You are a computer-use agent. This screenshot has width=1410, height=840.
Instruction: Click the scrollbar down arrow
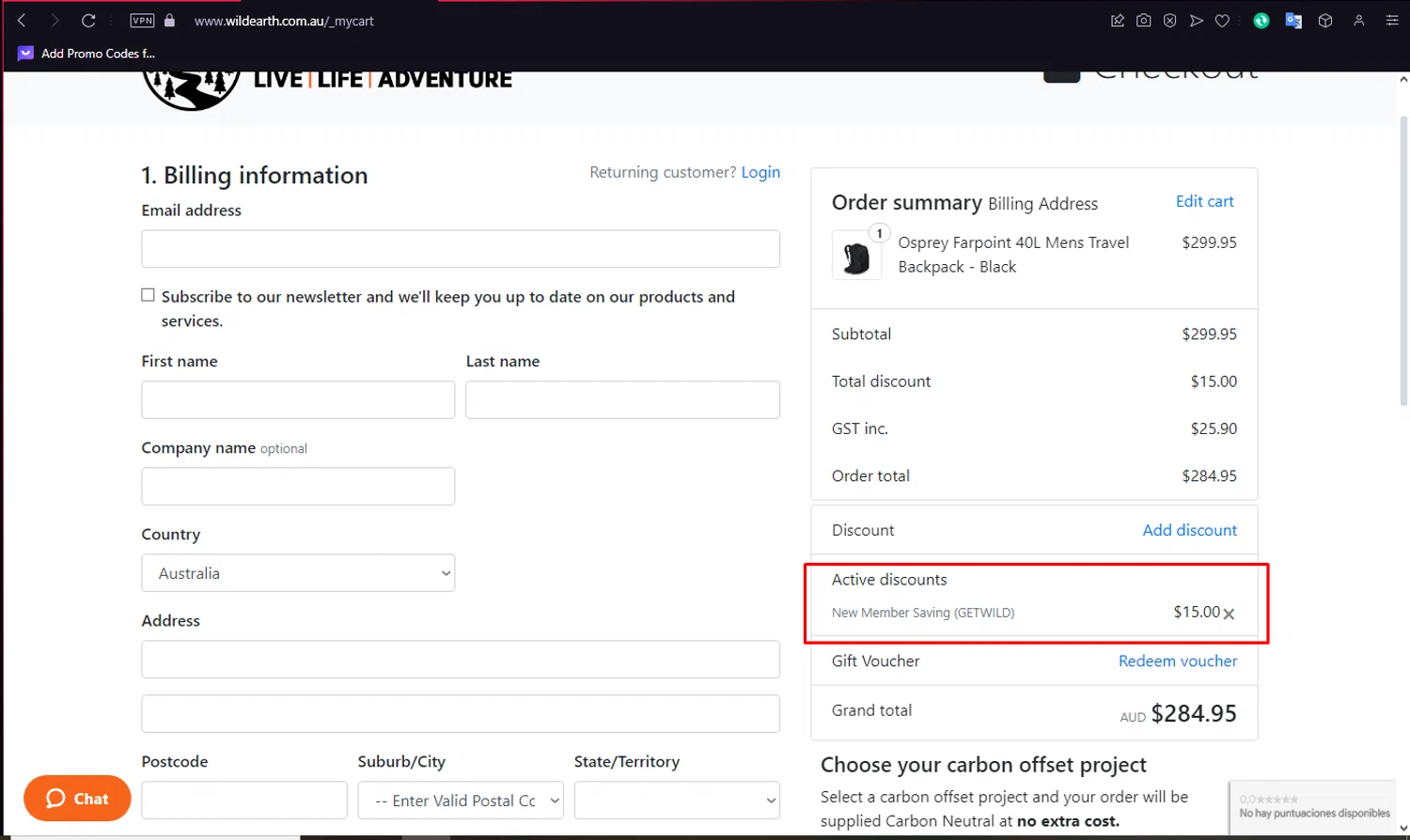pos(1403,829)
